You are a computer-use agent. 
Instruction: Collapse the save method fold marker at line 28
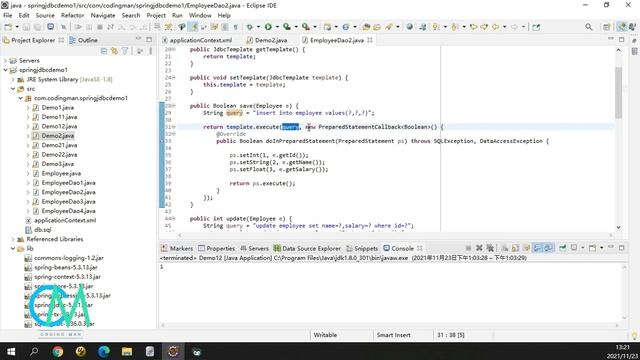pos(174,106)
